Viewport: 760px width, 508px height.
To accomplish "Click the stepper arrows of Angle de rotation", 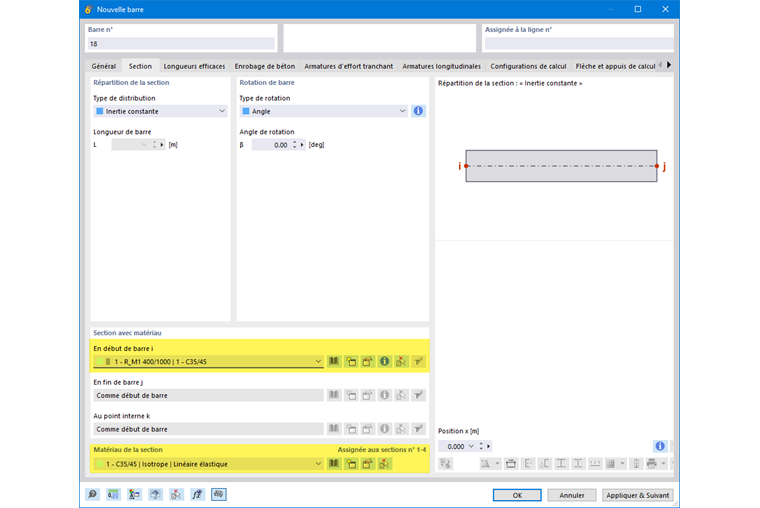I will [x=294, y=144].
